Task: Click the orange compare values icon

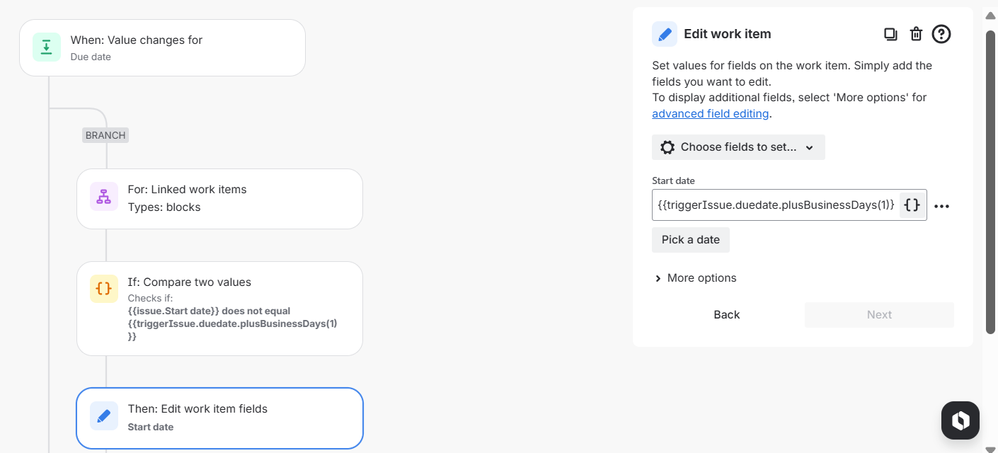Action: 104,289
